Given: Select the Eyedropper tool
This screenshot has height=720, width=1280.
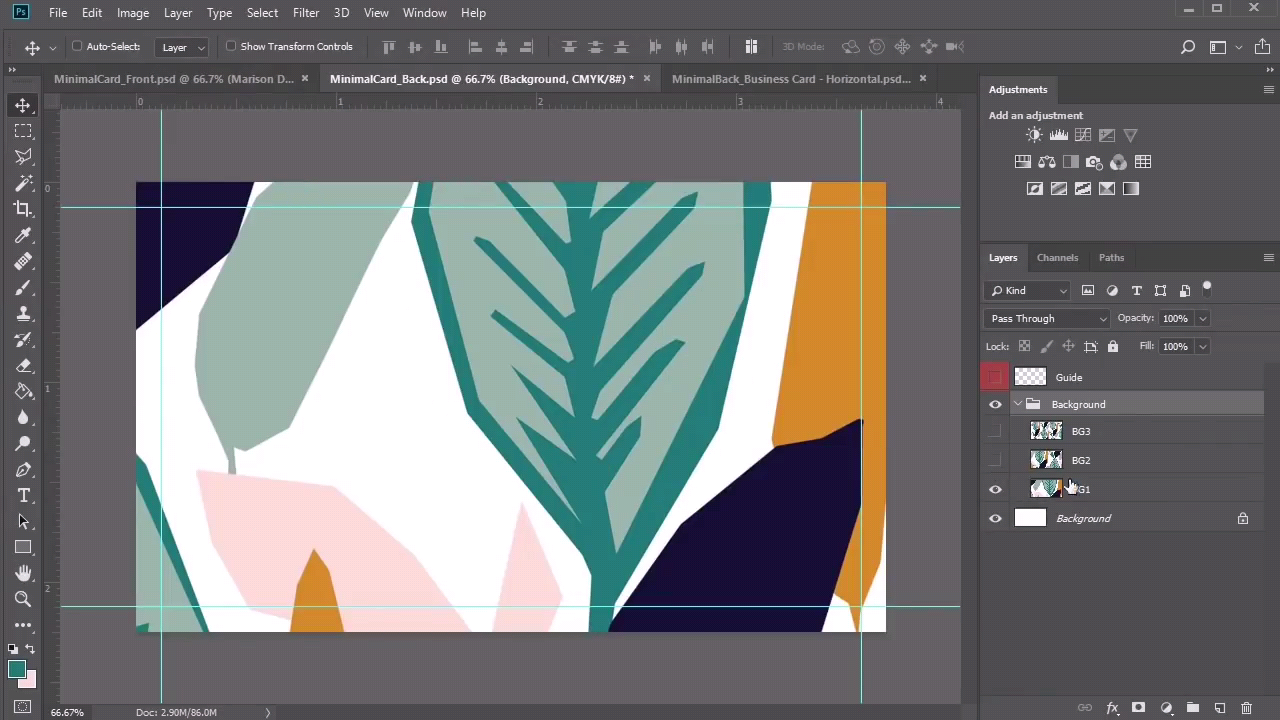Looking at the screenshot, I should (23, 235).
